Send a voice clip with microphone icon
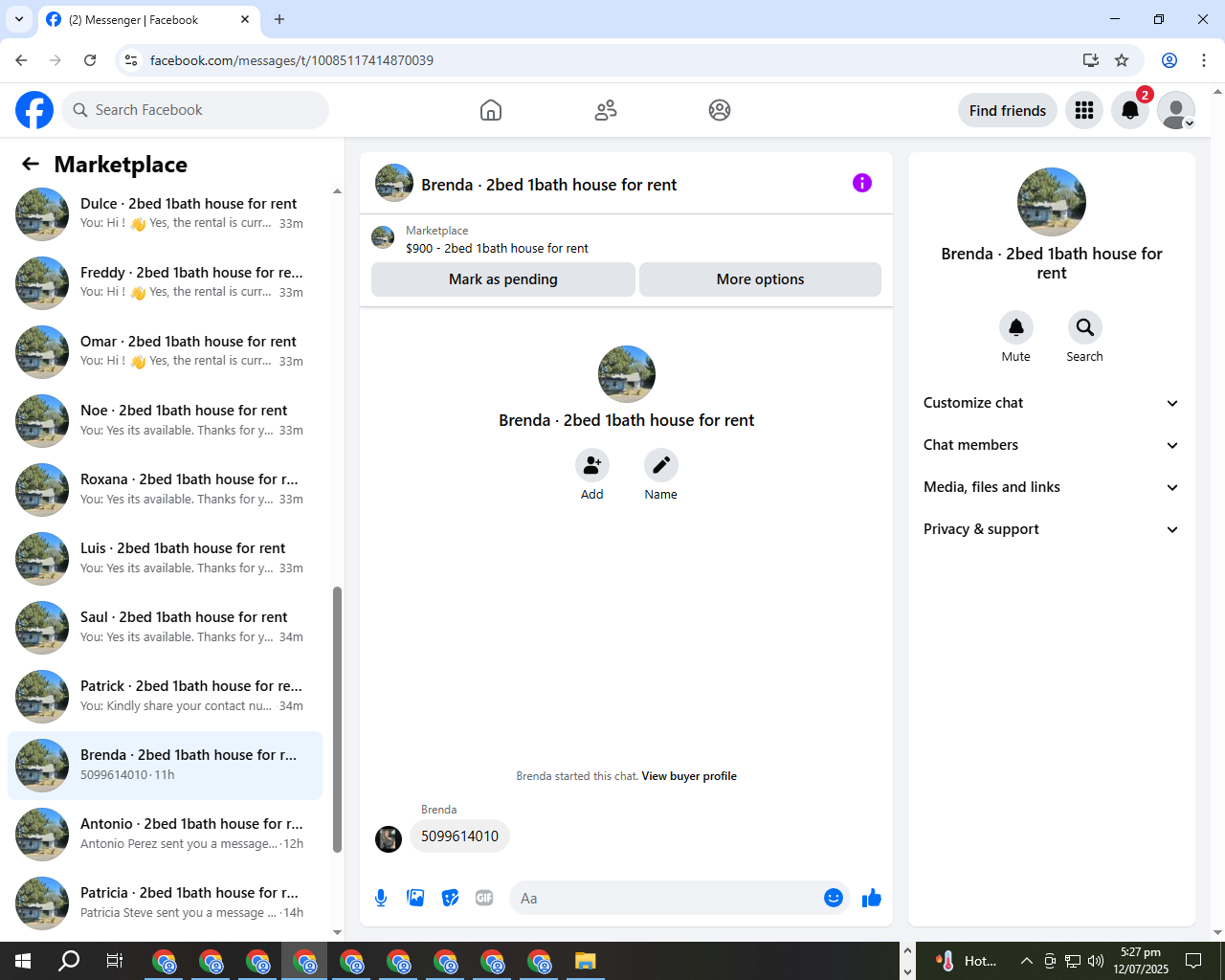Image resolution: width=1225 pixels, height=980 pixels. tap(381, 898)
